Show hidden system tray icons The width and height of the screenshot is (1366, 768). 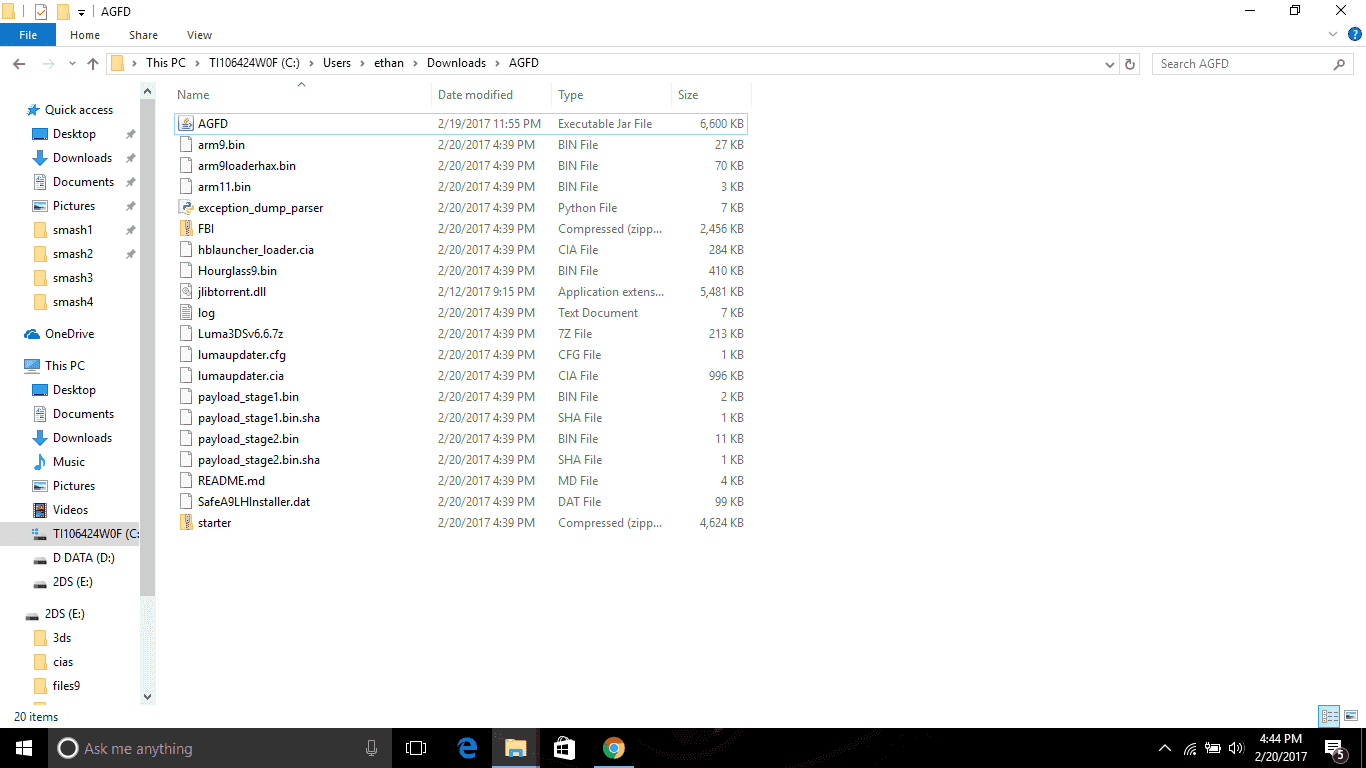[1164, 748]
